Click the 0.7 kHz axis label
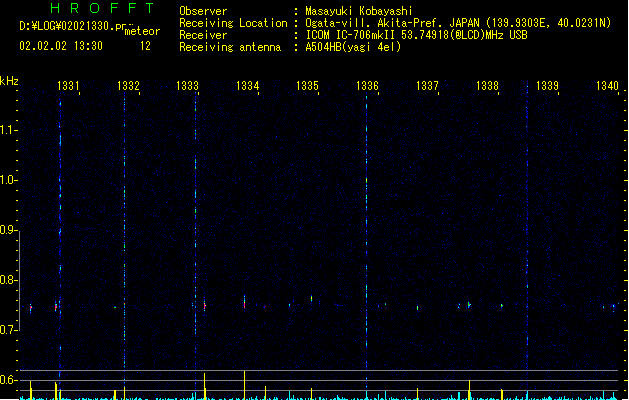Screen dimensions: 629x400 point(8,330)
